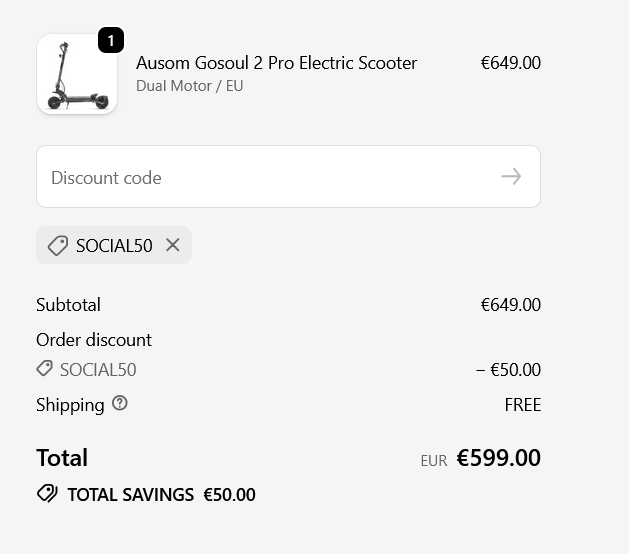This screenshot has width=629, height=554.
Task: Click the FREE shipping value
Action: coord(522,405)
